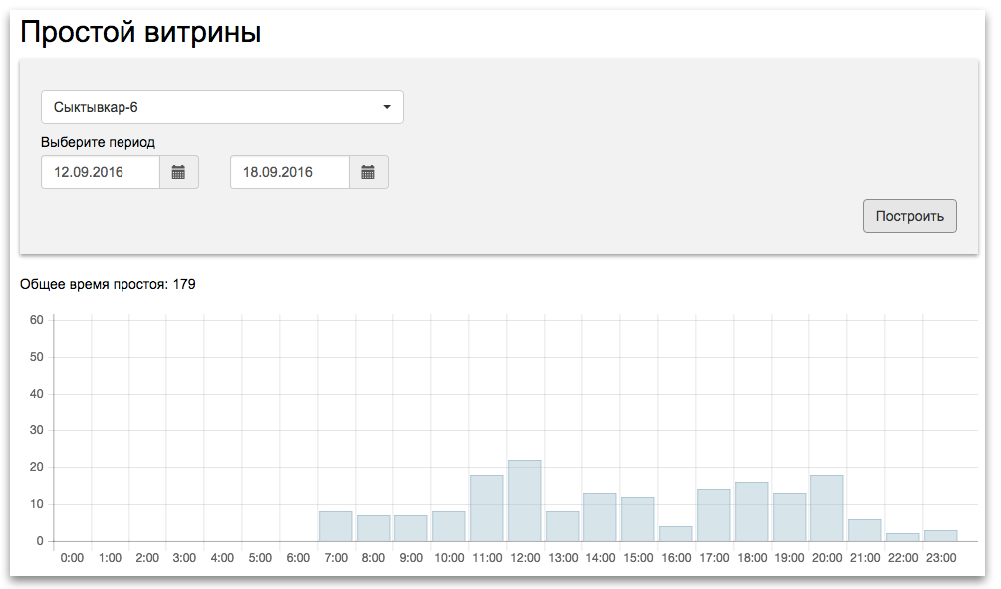The image size is (1001, 589).
Task: Select the 23:00 chart bar
Action: pos(940,536)
